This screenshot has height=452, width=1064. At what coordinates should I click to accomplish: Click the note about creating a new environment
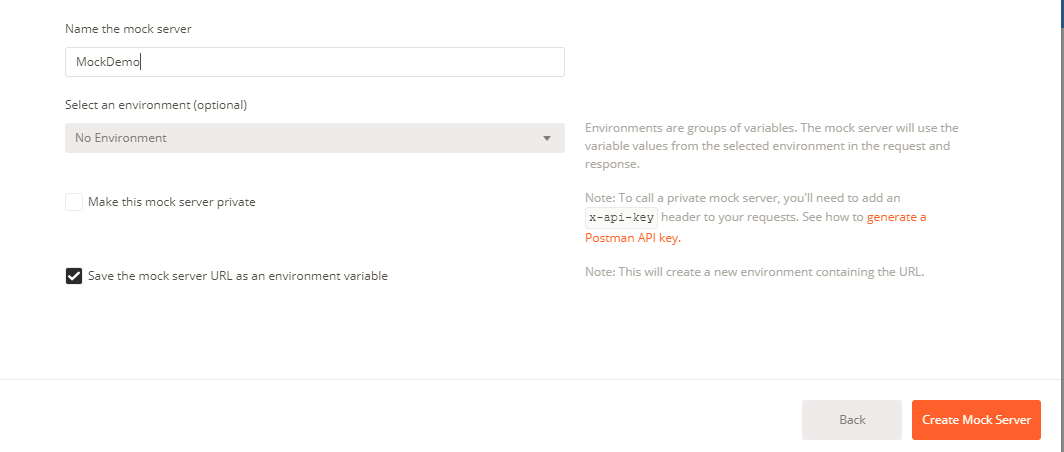point(754,271)
